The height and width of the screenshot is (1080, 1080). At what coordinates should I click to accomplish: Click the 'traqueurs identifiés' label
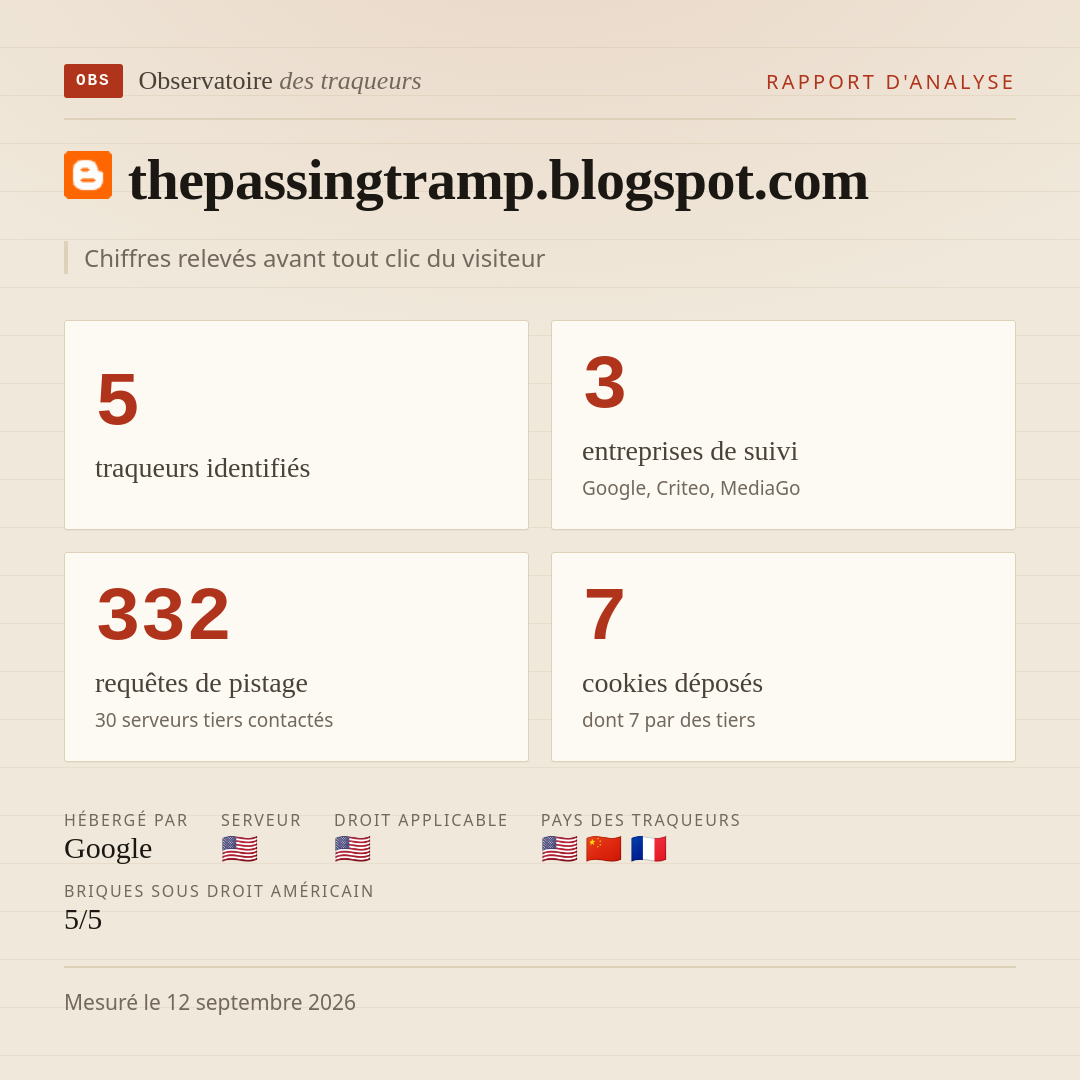tap(202, 468)
